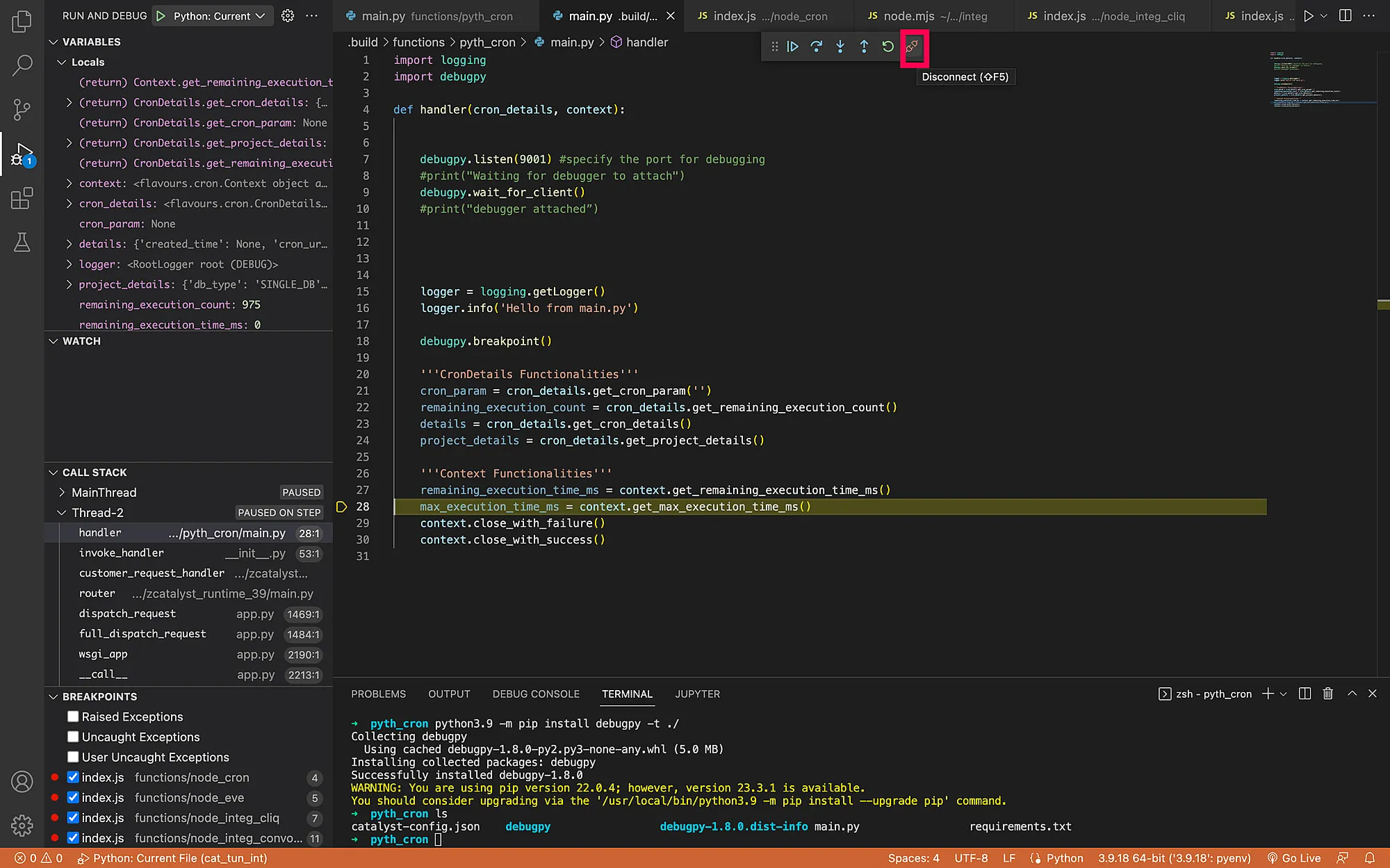
Task: Step out in debug toolbar
Action: click(x=864, y=47)
